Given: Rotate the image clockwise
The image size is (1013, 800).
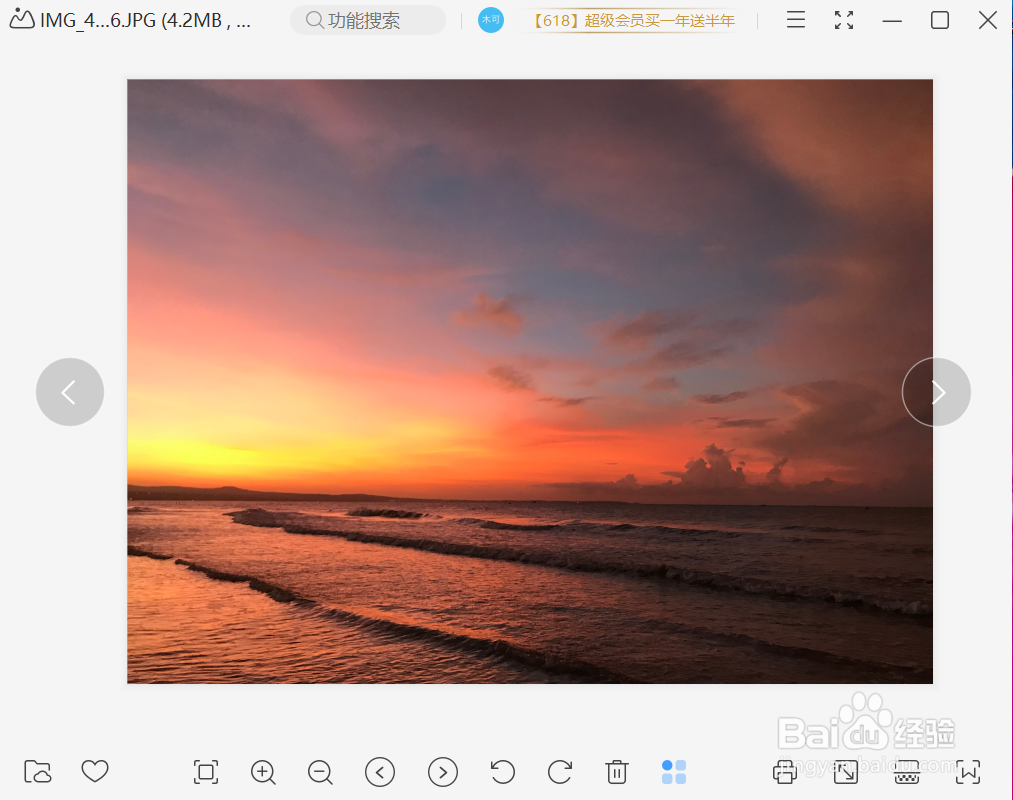Looking at the screenshot, I should click(559, 772).
